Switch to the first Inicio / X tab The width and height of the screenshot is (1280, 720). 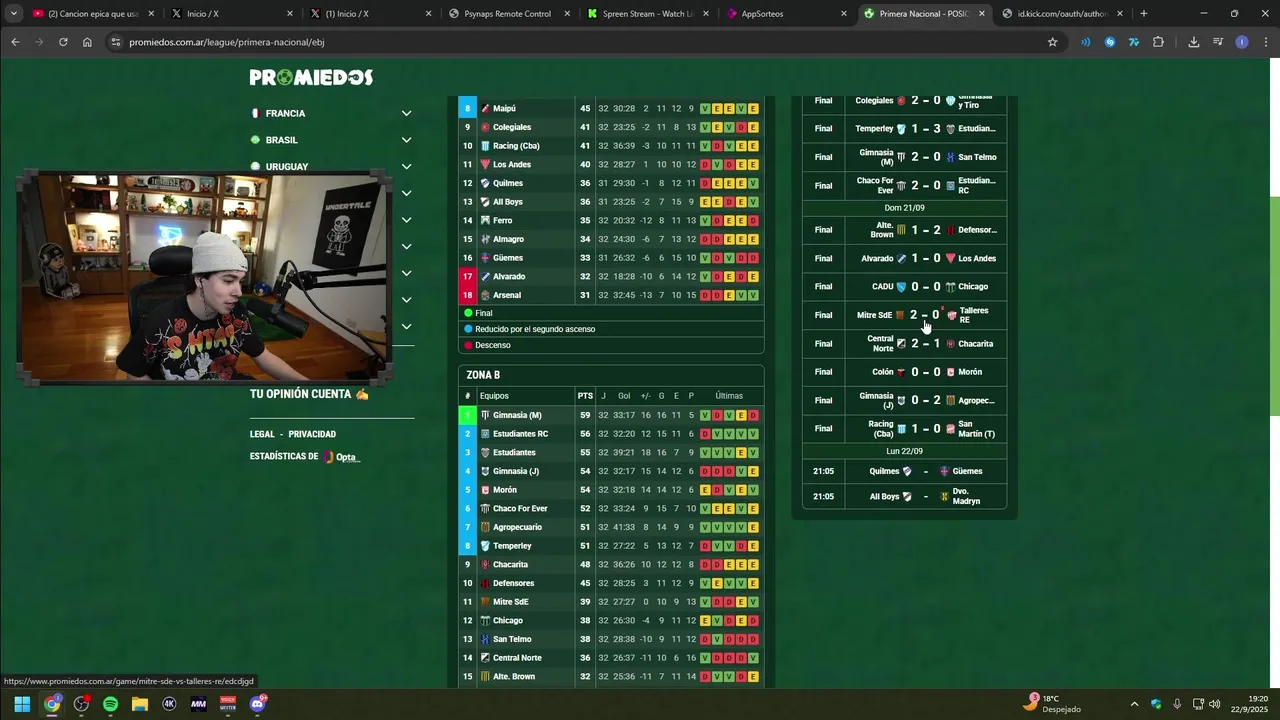230,14
